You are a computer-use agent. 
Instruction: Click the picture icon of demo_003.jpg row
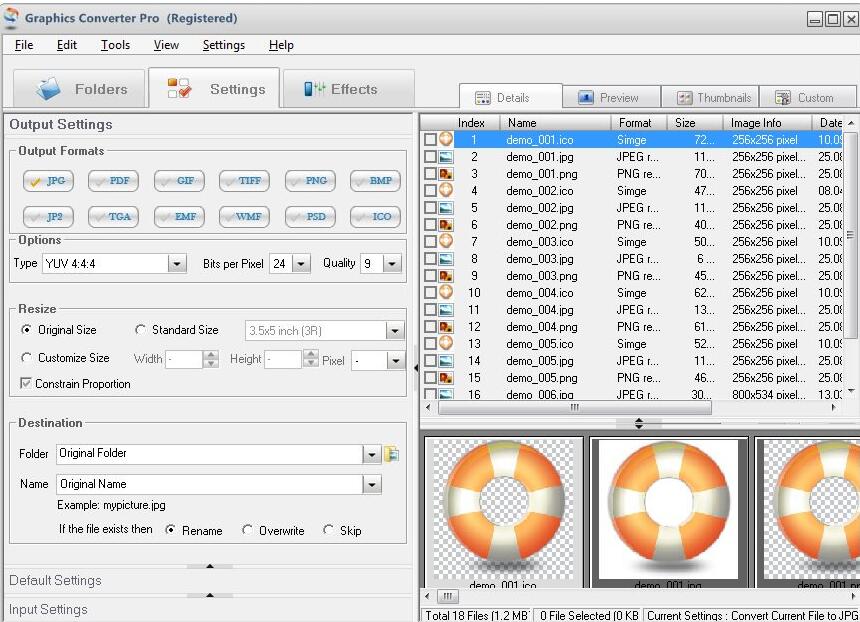coord(446,259)
